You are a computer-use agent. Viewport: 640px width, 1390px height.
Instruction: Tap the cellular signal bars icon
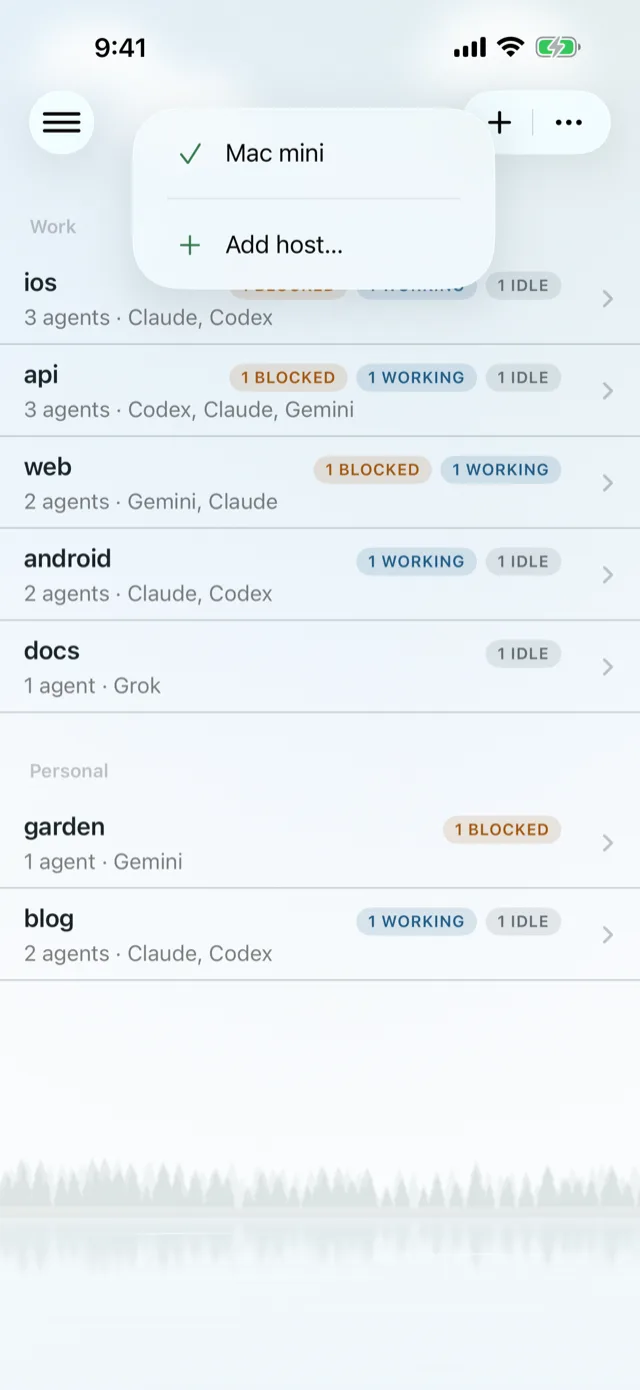(x=470, y=47)
